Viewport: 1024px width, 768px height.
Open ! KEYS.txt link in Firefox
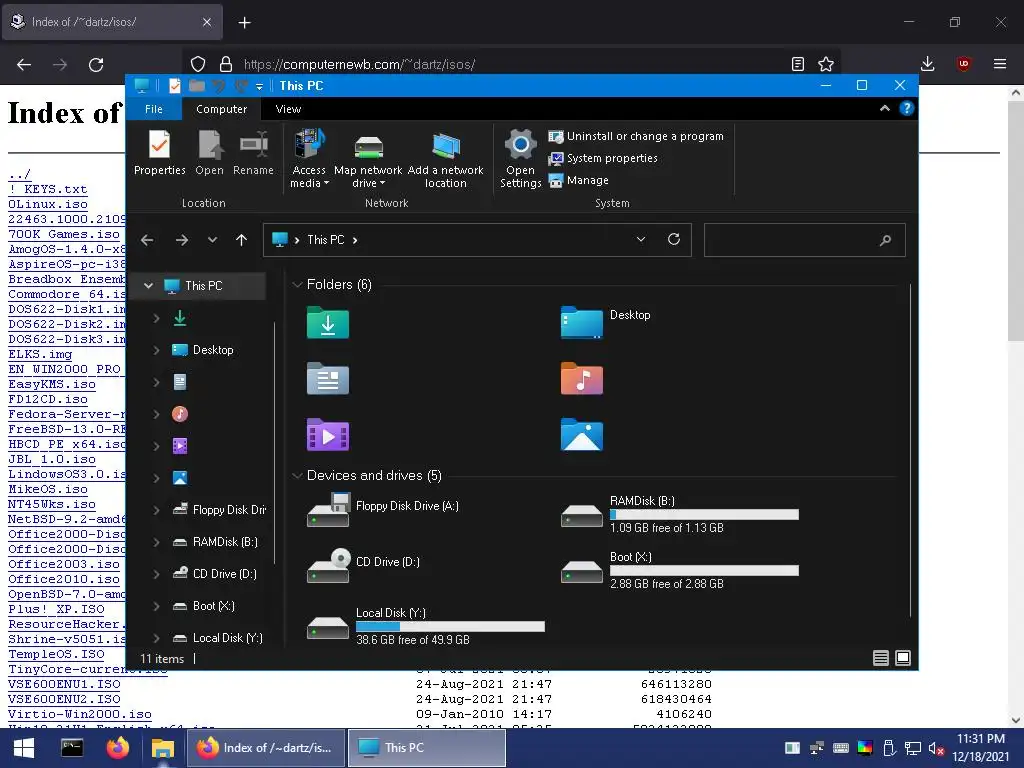[x=48, y=189]
